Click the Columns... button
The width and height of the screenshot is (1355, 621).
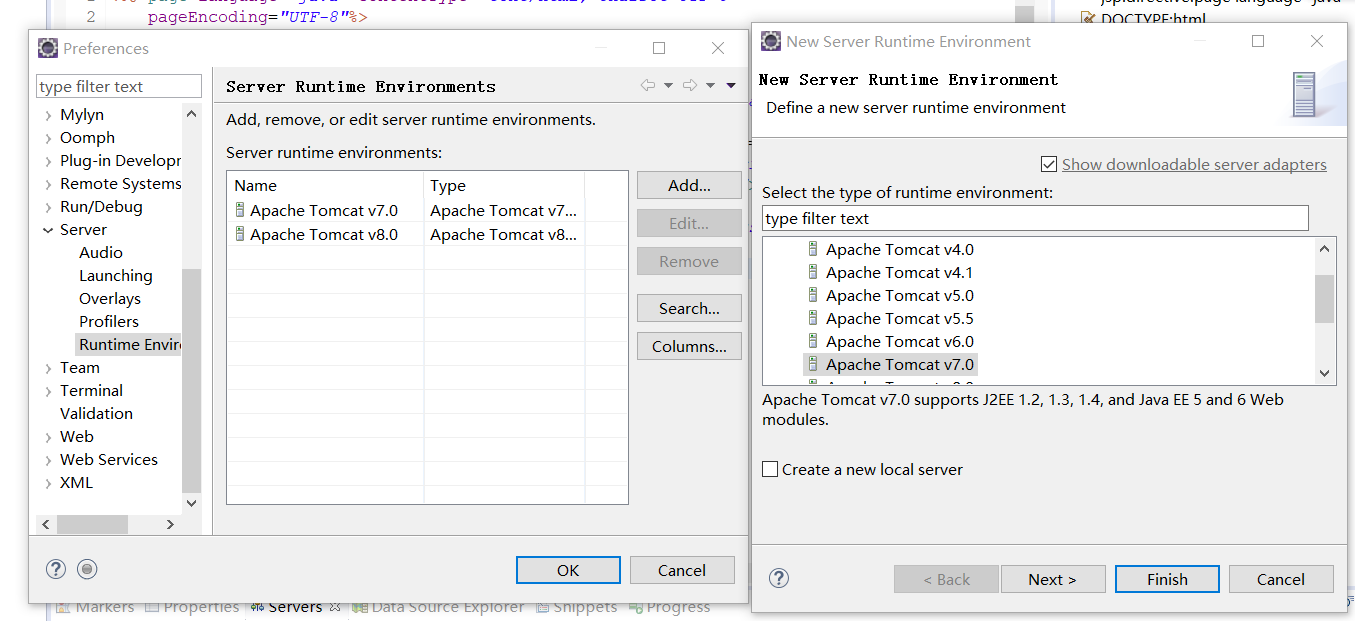(689, 346)
